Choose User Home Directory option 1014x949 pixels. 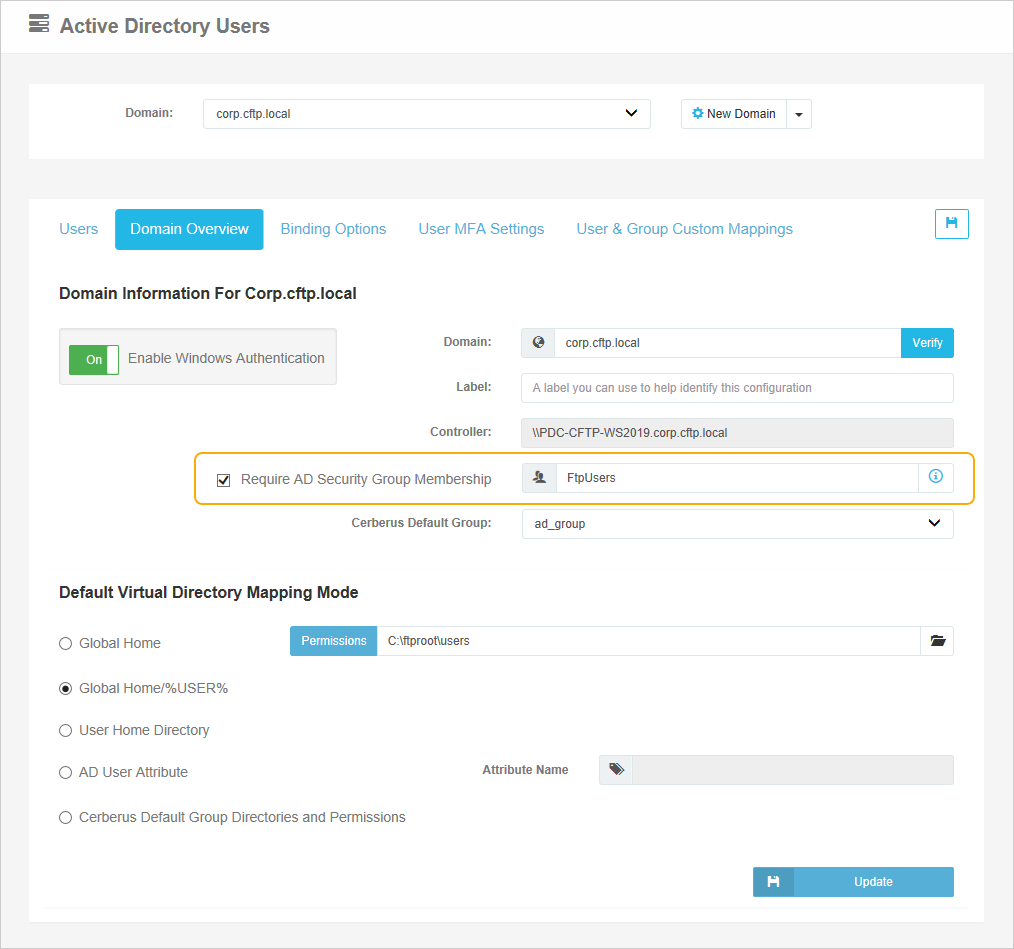pyautogui.click(x=65, y=730)
